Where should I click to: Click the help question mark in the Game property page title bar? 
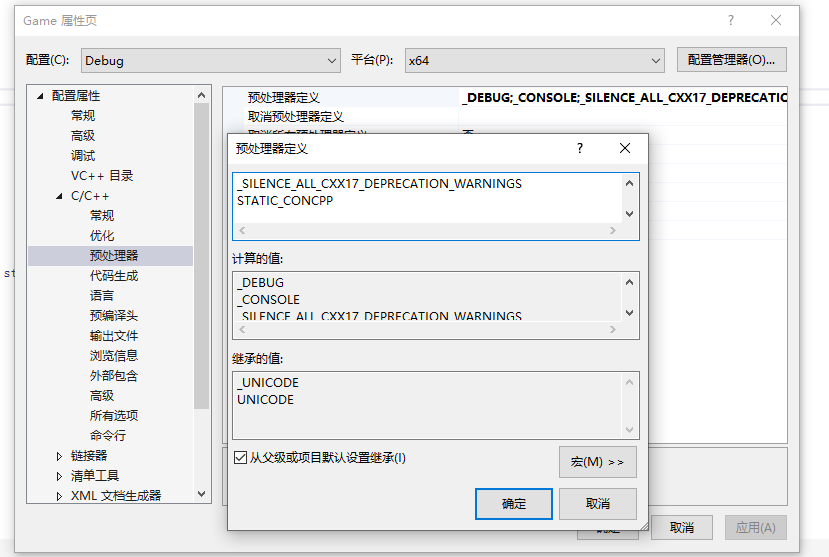(731, 21)
